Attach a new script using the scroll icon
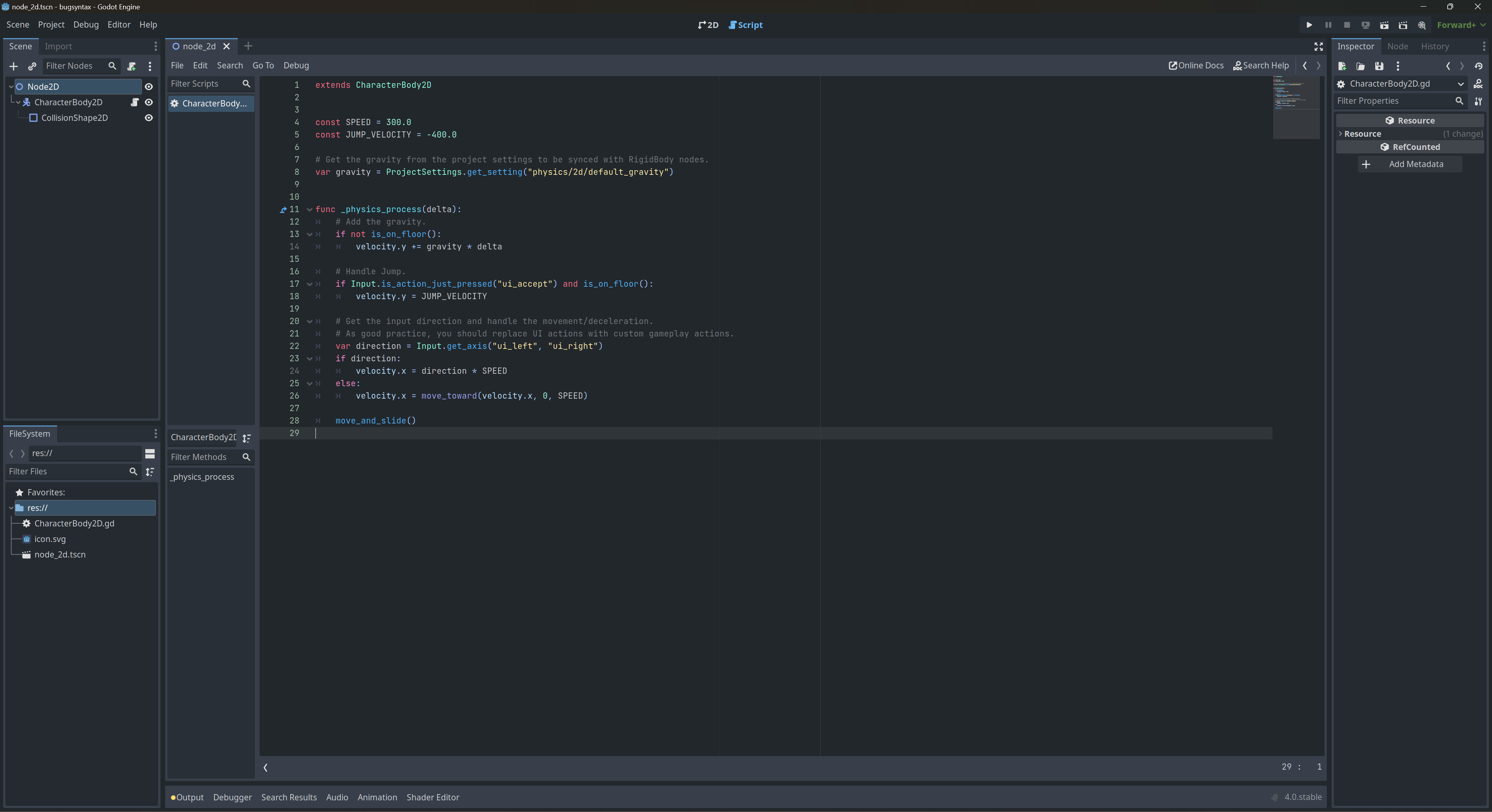Screen dimensions: 1492x812 (131, 66)
